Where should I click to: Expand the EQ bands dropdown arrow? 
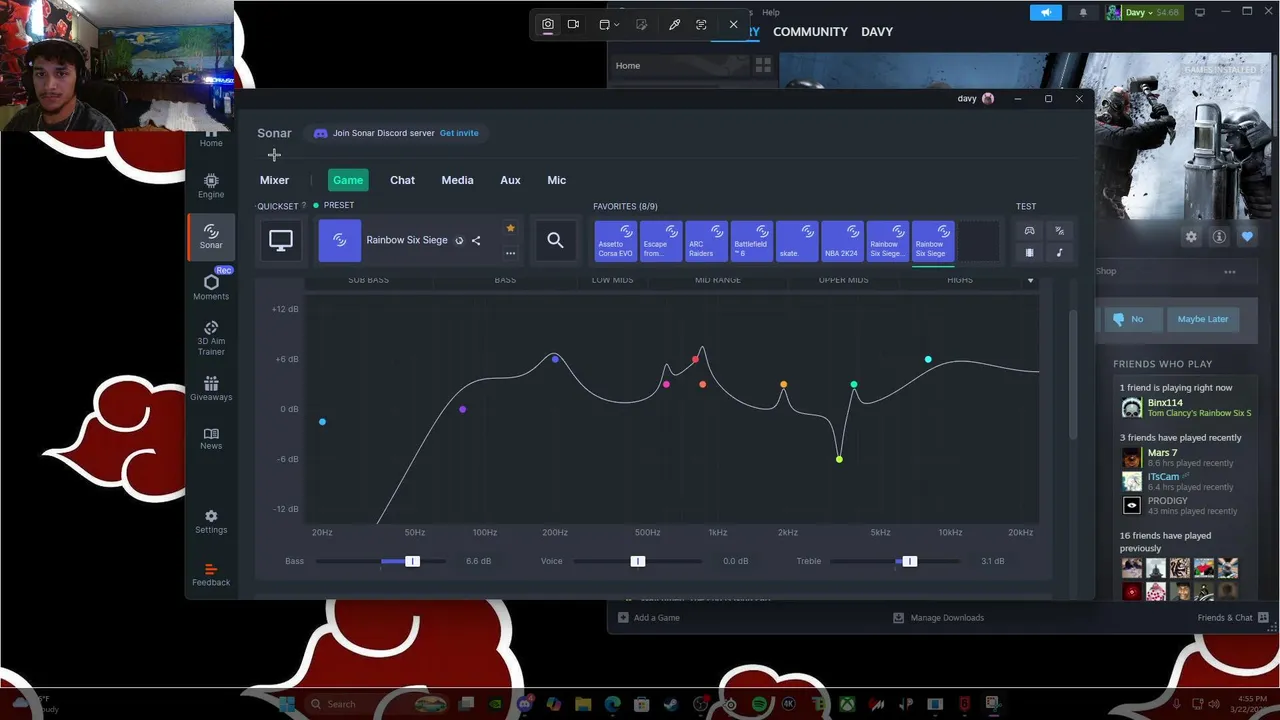click(x=1030, y=280)
